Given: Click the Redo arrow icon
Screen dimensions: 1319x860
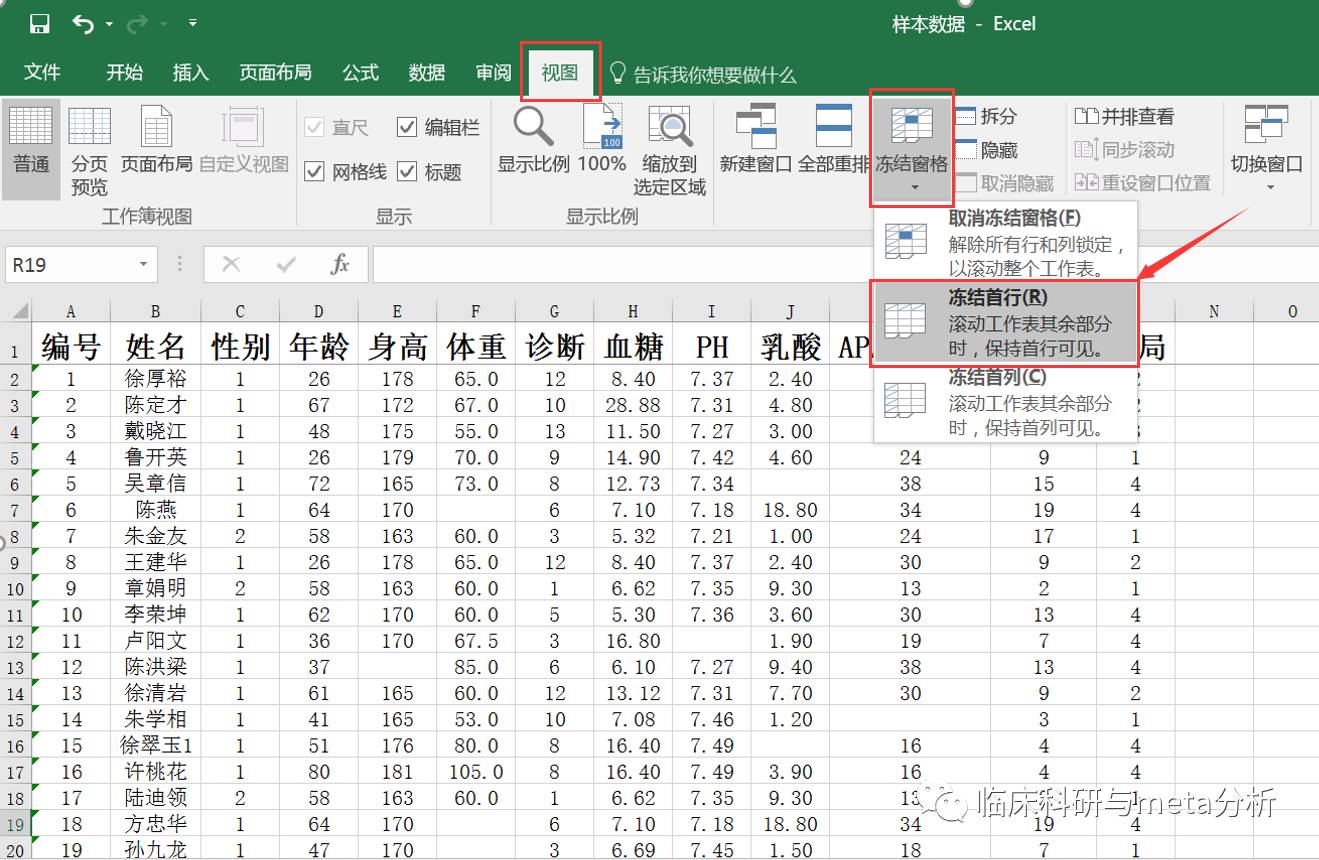Looking at the screenshot, I should pyautogui.click(x=139, y=23).
